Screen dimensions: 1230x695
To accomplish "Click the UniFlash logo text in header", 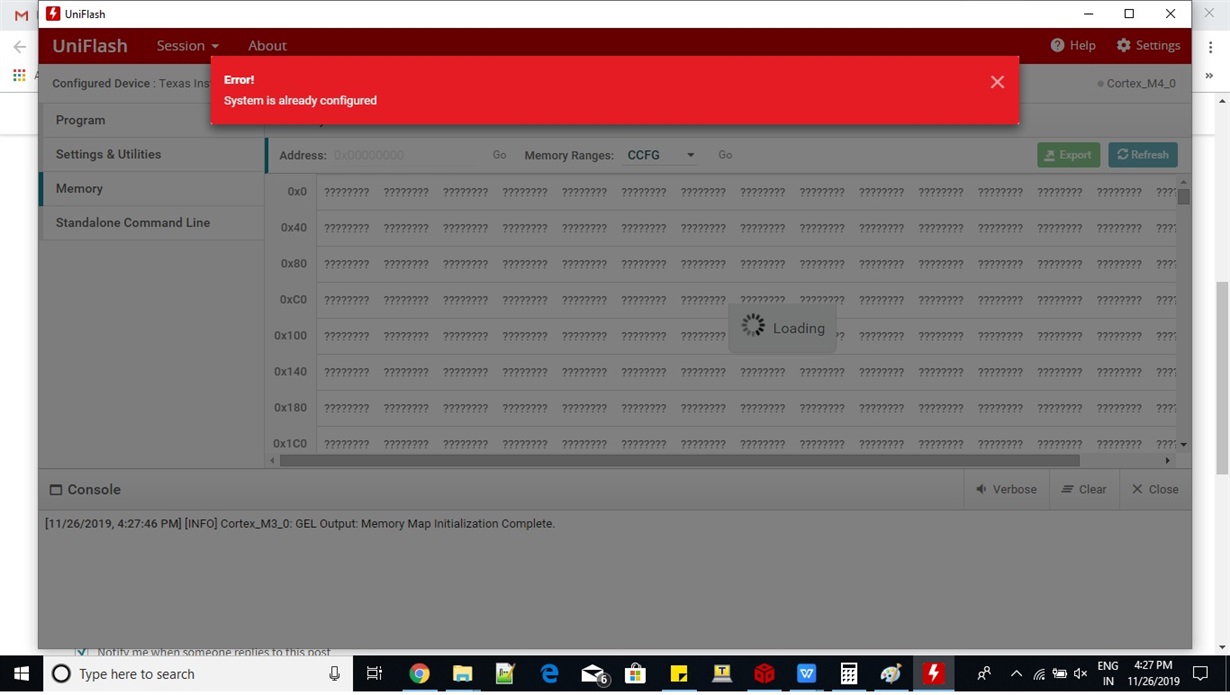I will (x=90, y=46).
